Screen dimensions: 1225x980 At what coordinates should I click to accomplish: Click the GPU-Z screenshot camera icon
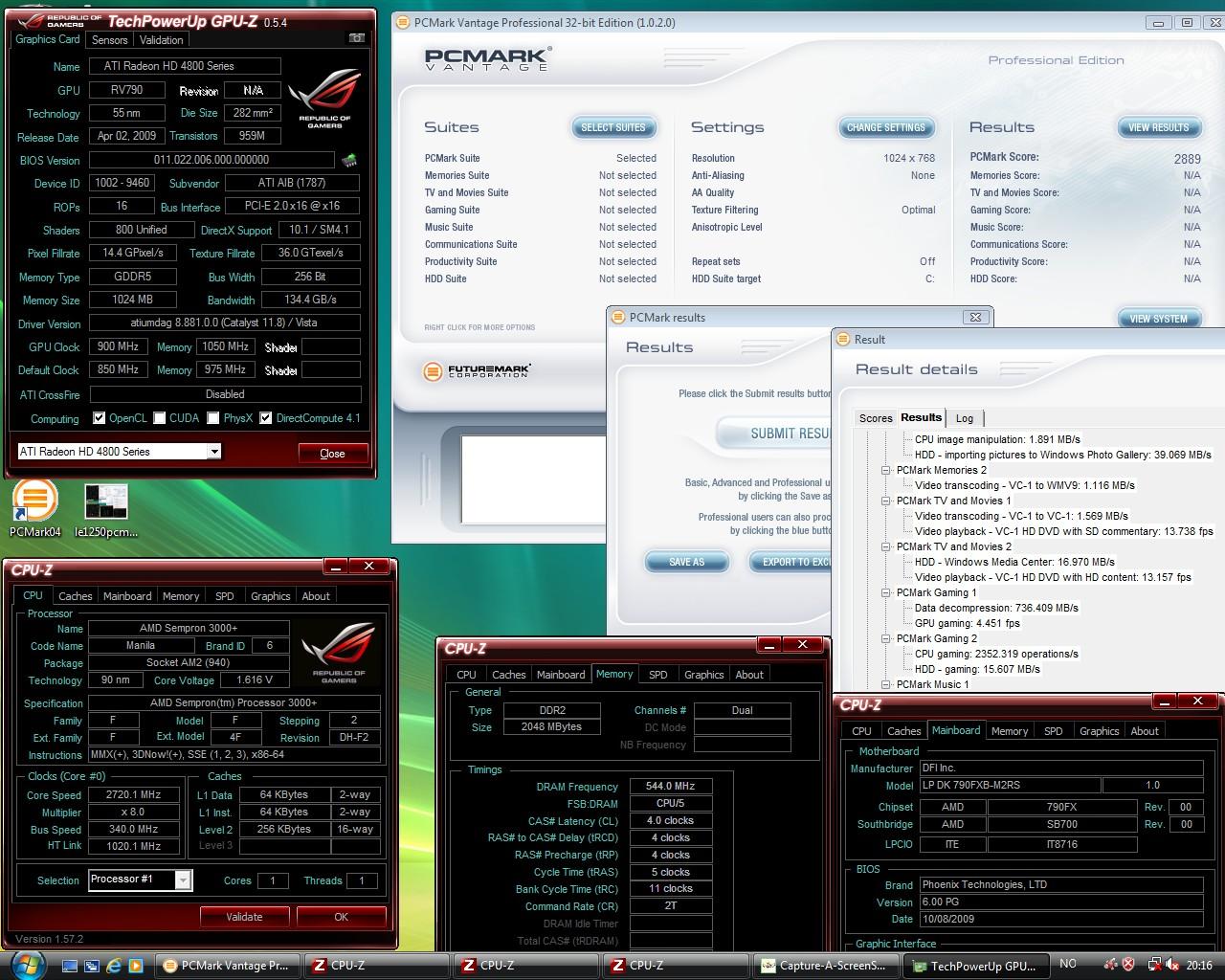pyautogui.click(x=356, y=38)
